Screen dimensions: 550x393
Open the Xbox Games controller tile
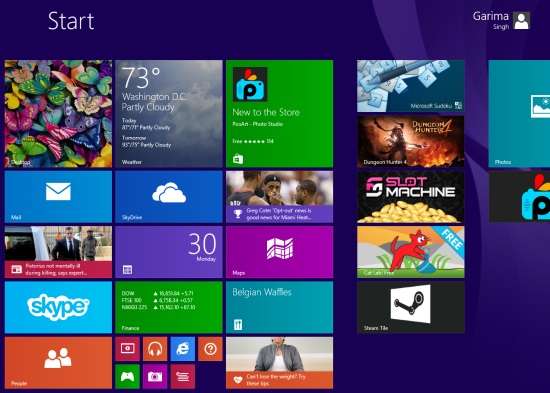tap(127, 377)
